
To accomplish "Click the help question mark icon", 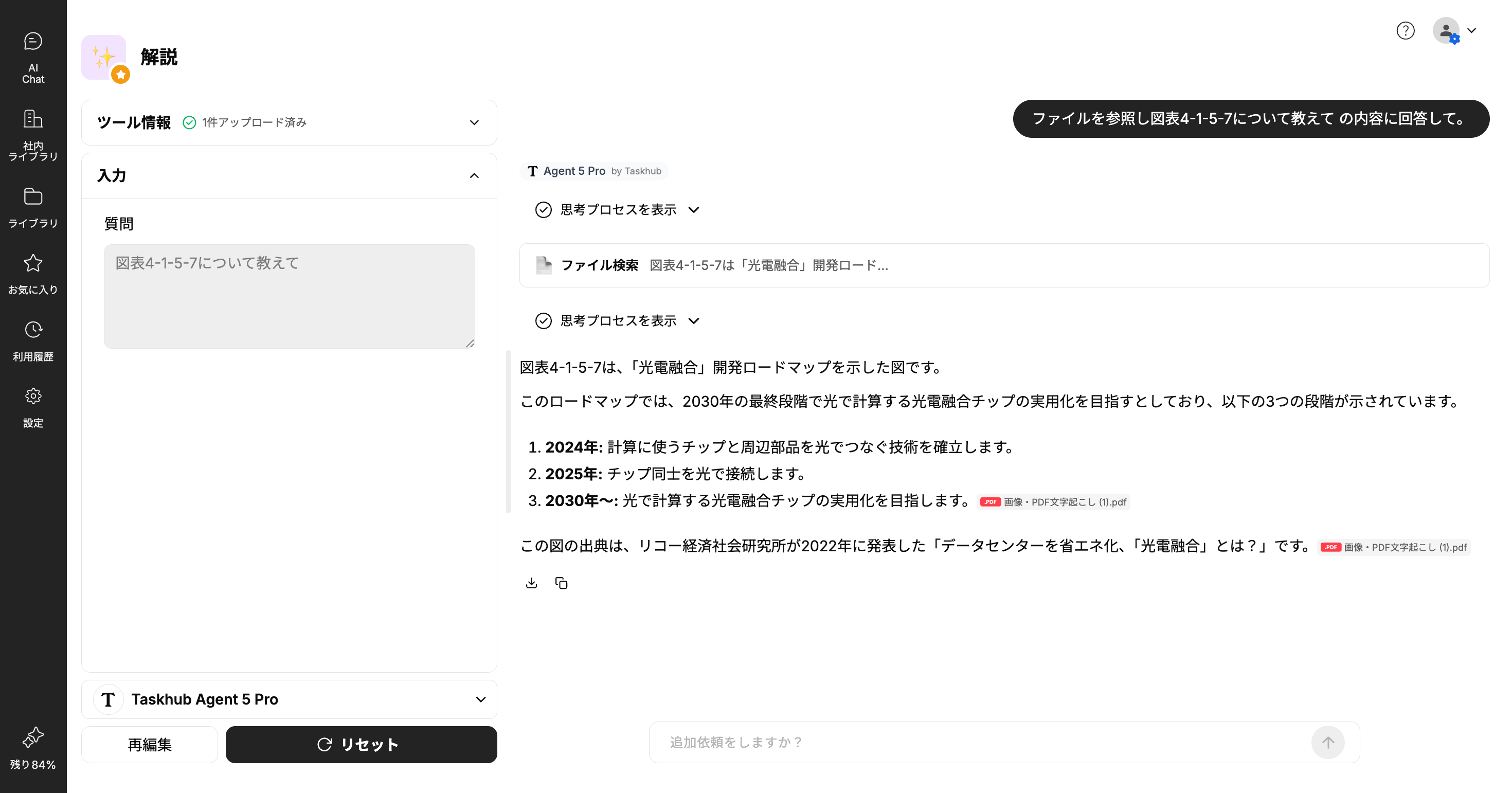I will 1405,30.
